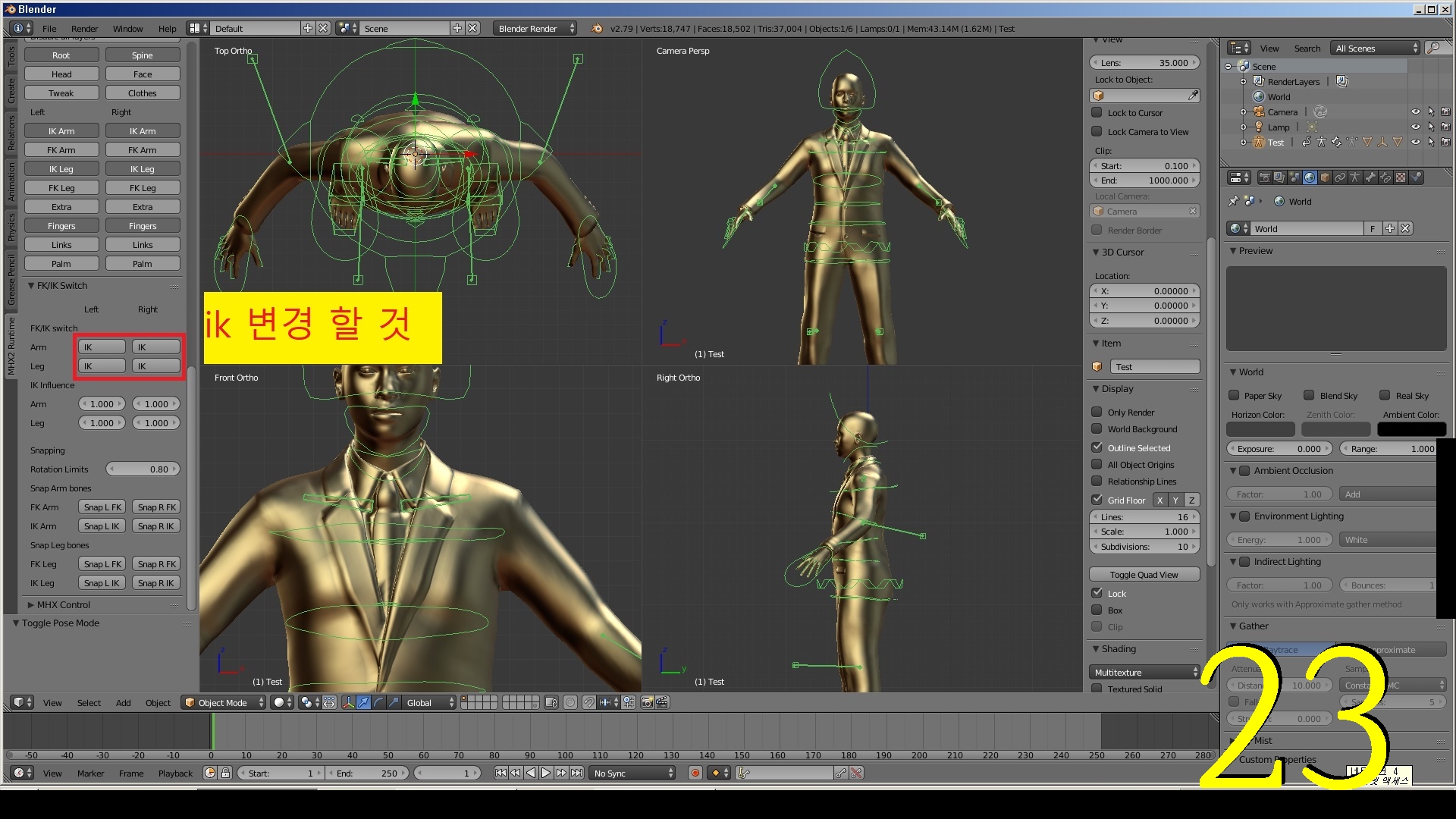Open armature Data tab in Properties header
This screenshot has height=819, width=1456.
tap(1355, 177)
